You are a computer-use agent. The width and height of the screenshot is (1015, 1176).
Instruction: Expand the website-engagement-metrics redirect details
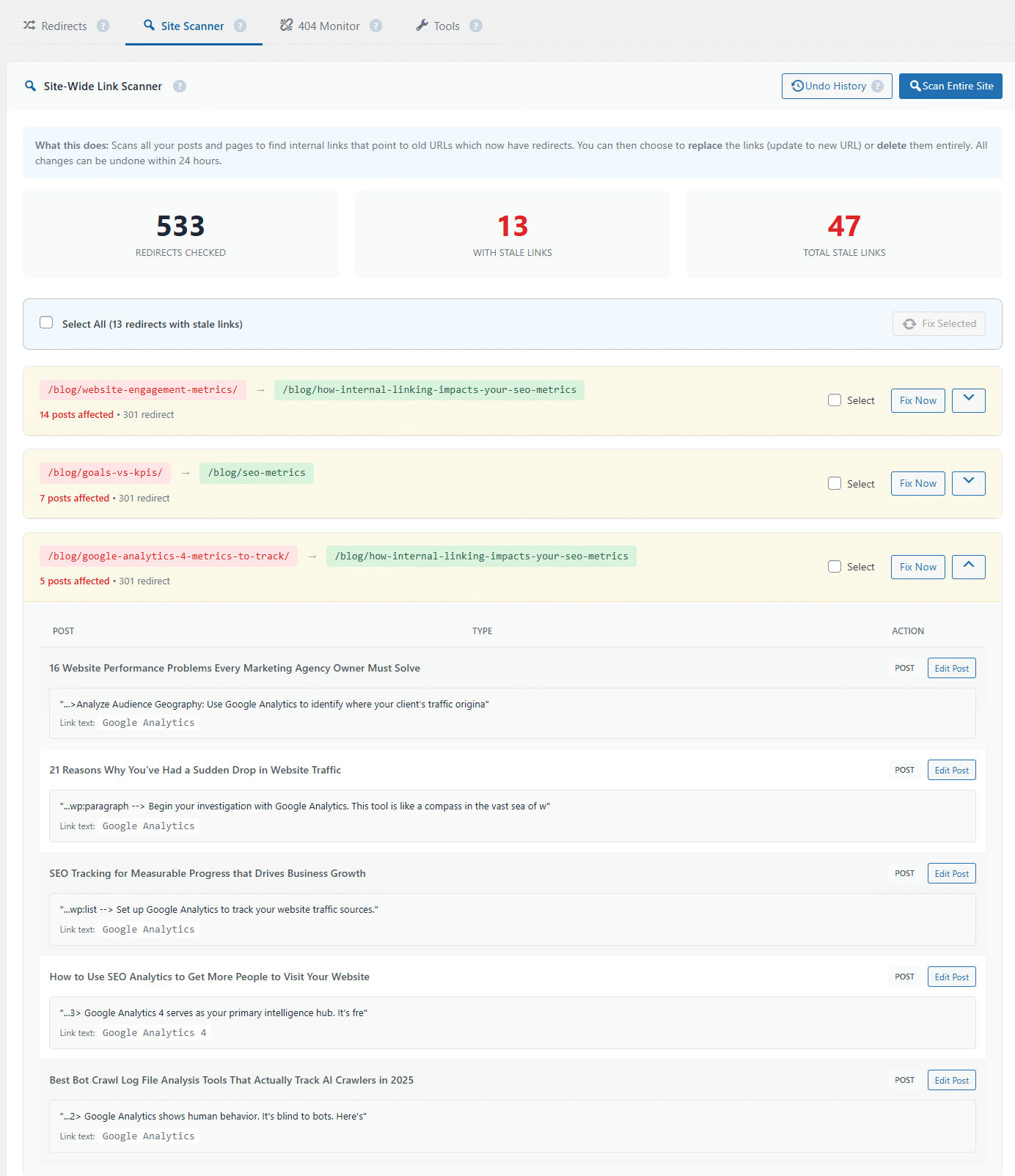[969, 400]
